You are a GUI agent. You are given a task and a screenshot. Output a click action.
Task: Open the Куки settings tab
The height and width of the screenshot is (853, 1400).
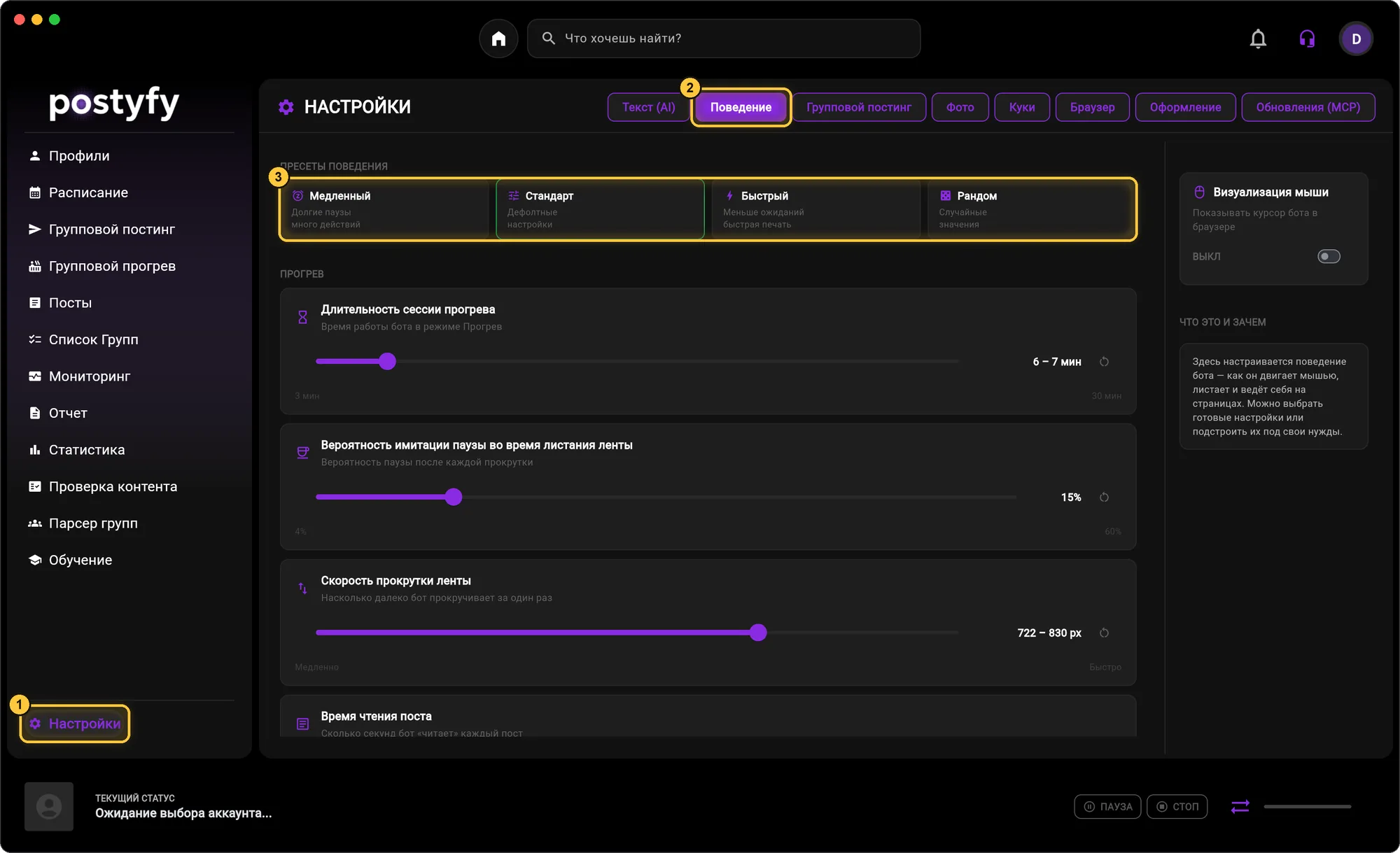pyautogui.click(x=1022, y=107)
